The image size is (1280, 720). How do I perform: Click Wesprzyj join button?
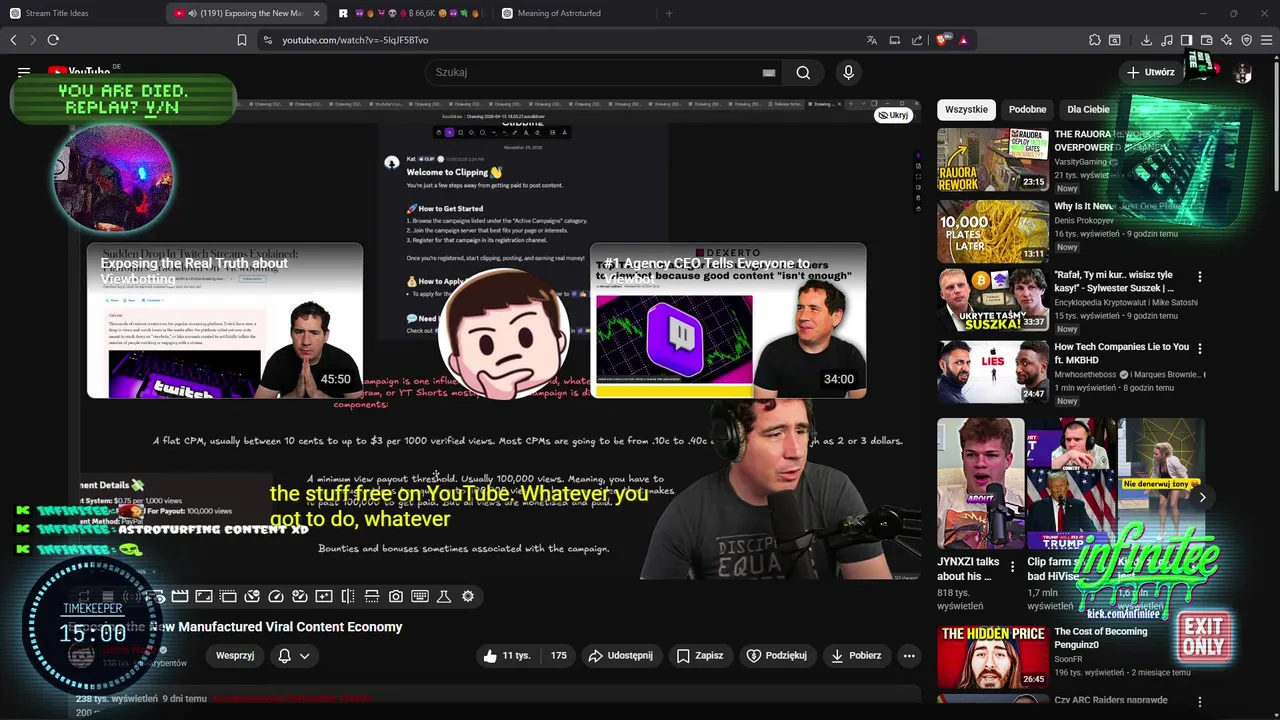click(x=235, y=656)
